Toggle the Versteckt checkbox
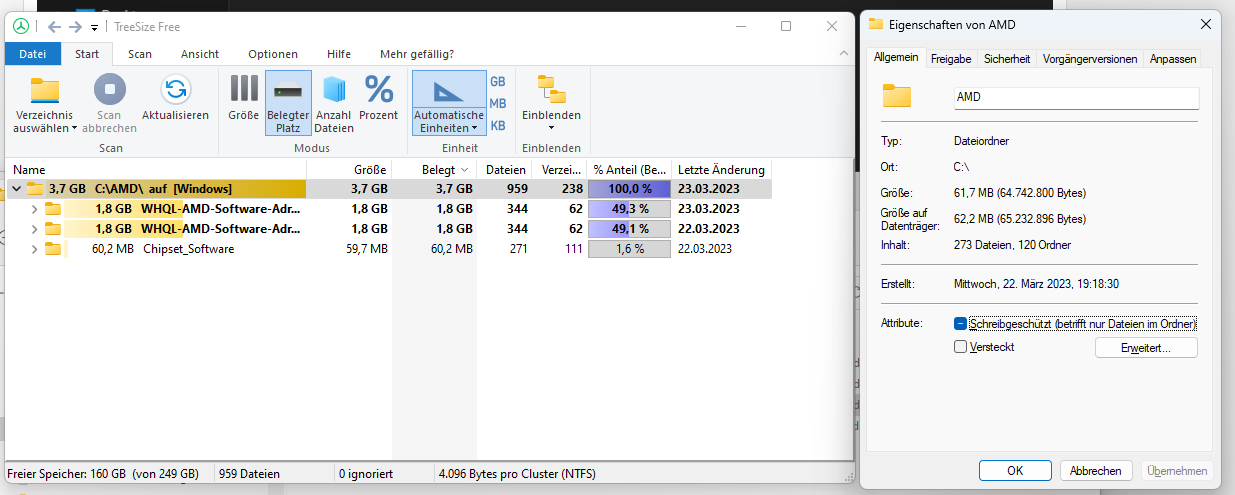This screenshot has height=495, width=1235. tap(961, 347)
